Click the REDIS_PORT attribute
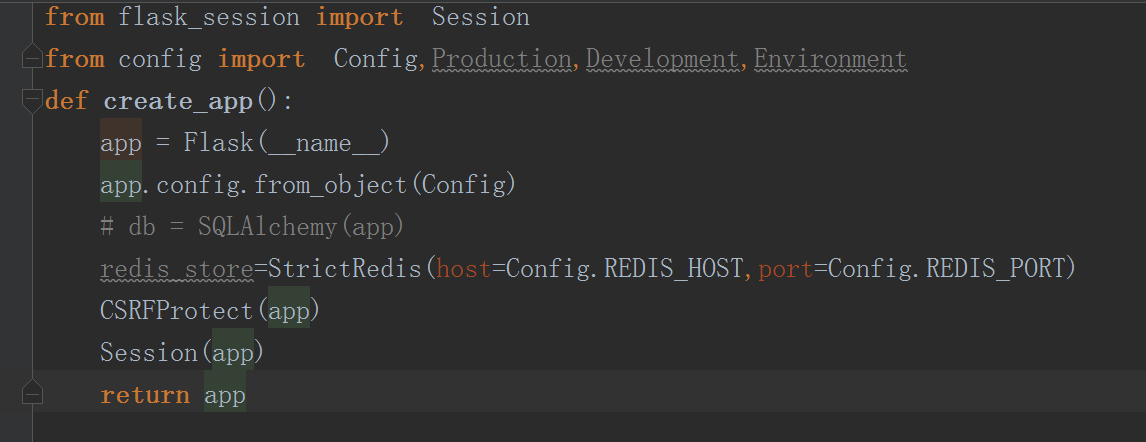 click(997, 269)
